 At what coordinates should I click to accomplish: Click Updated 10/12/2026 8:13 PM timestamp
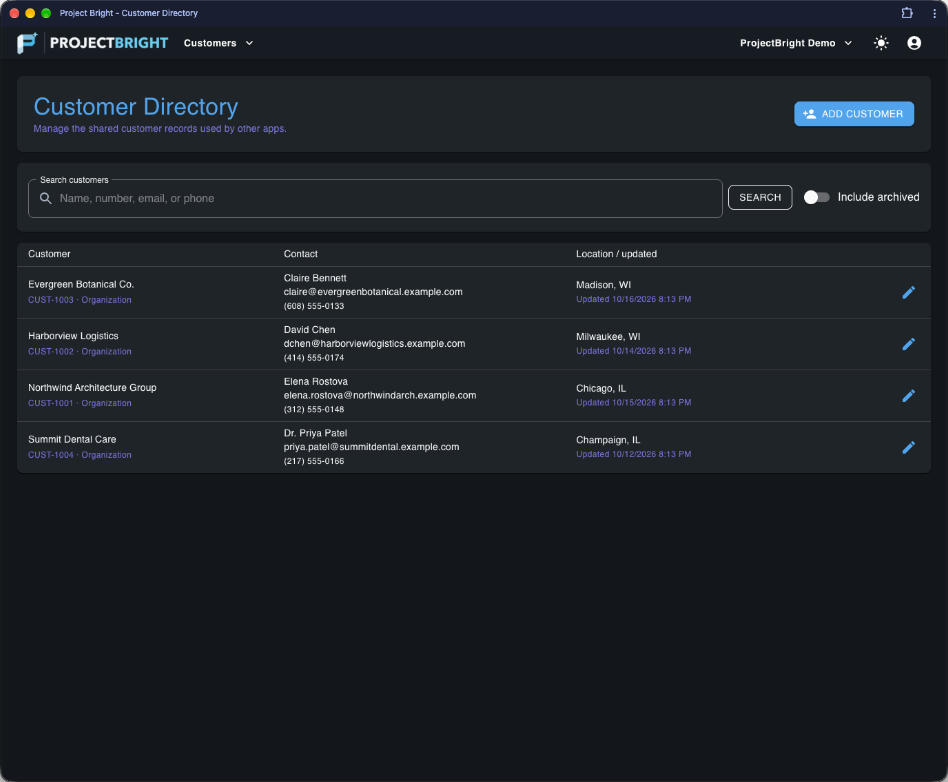(x=634, y=454)
